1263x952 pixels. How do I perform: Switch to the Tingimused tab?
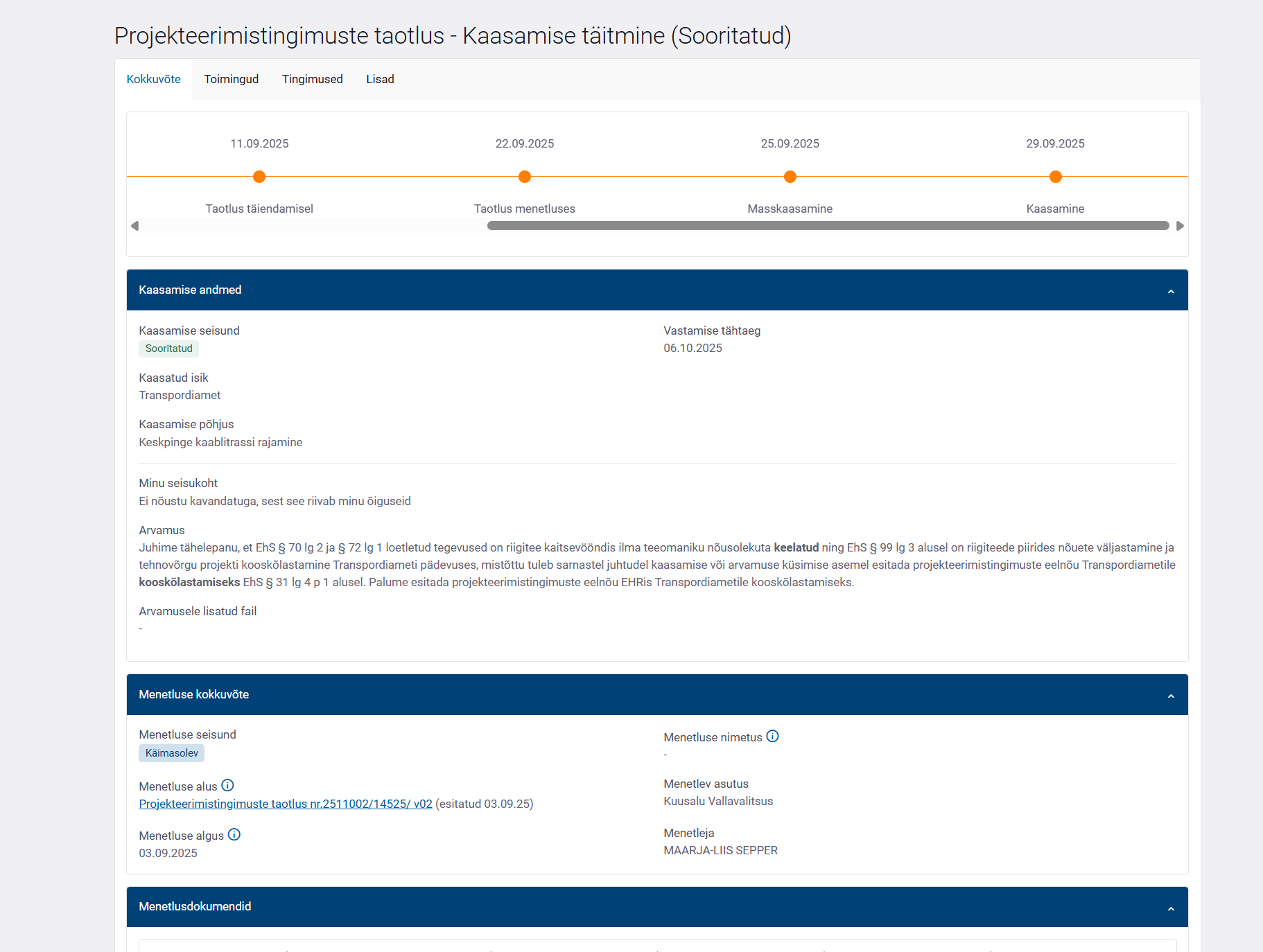pyautogui.click(x=312, y=79)
